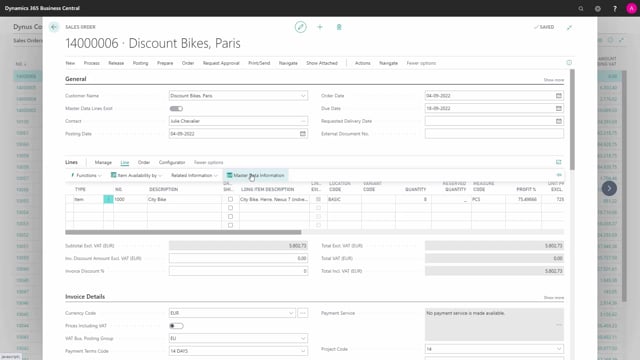Image resolution: width=640 pixels, height=360 pixels.
Task: Toggle Master Data Lines Exist switch
Action: pos(176,109)
